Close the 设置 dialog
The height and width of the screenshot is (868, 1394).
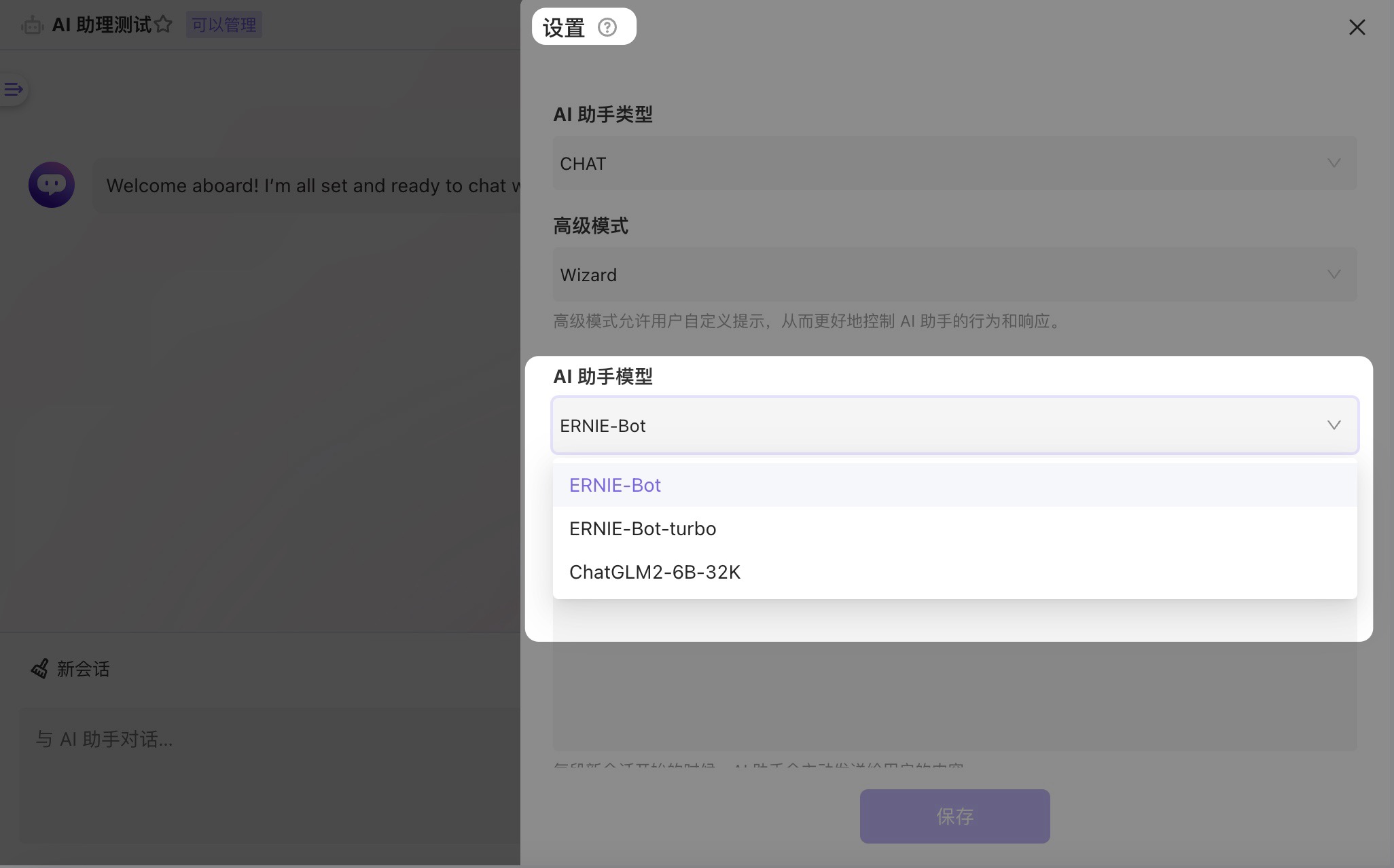(x=1357, y=27)
